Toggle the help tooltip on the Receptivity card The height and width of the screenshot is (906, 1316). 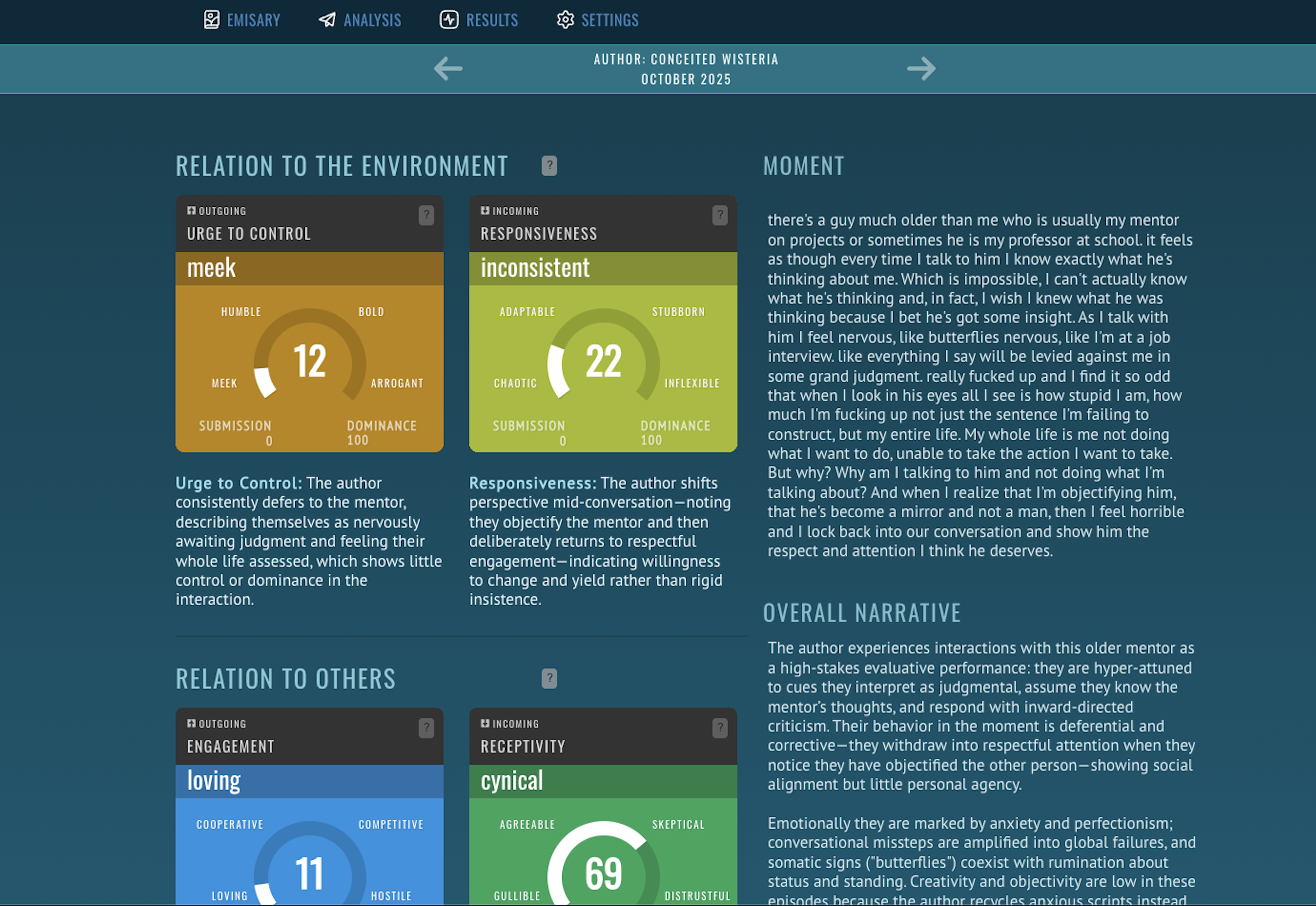pyautogui.click(x=720, y=727)
